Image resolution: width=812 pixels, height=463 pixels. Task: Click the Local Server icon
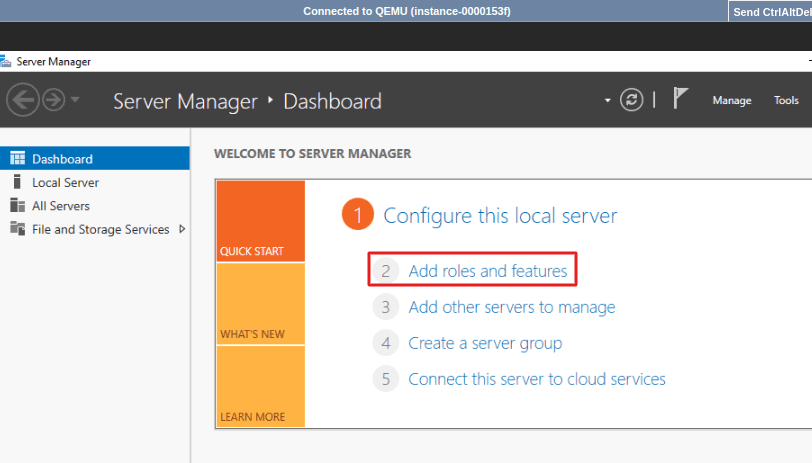click(x=17, y=182)
